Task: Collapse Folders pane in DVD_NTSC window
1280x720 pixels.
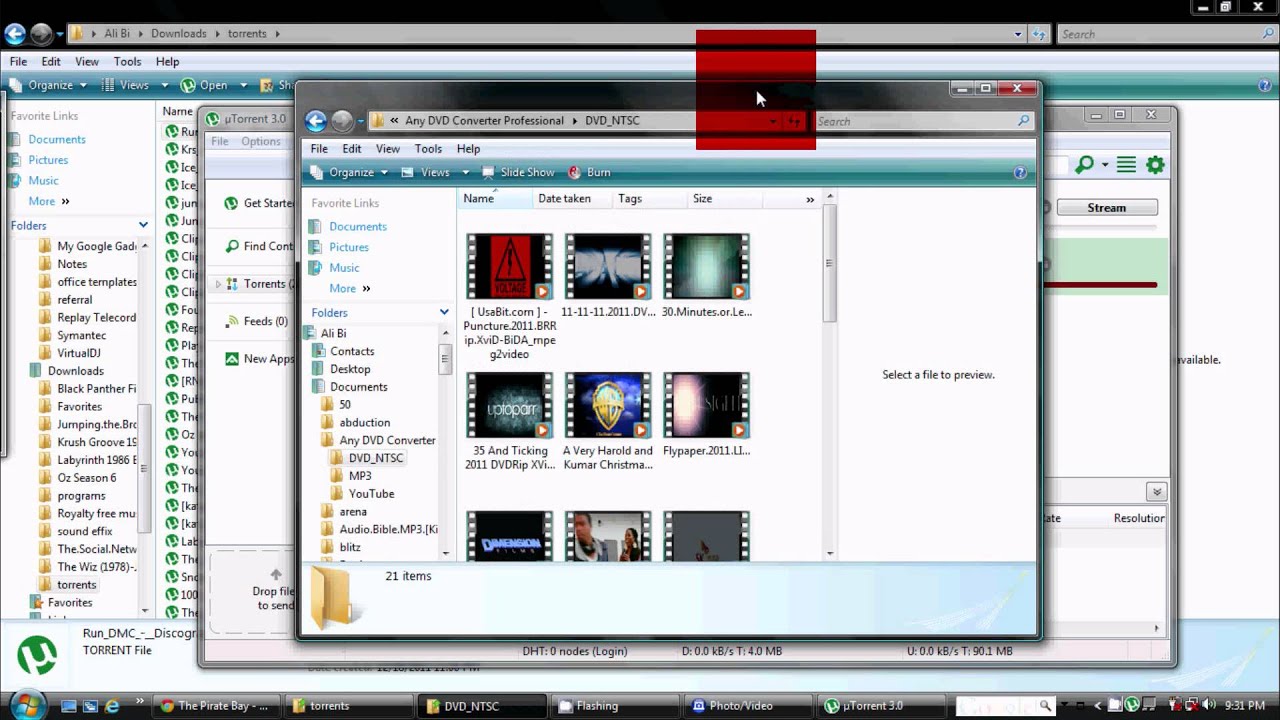Action: tap(444, 313)
